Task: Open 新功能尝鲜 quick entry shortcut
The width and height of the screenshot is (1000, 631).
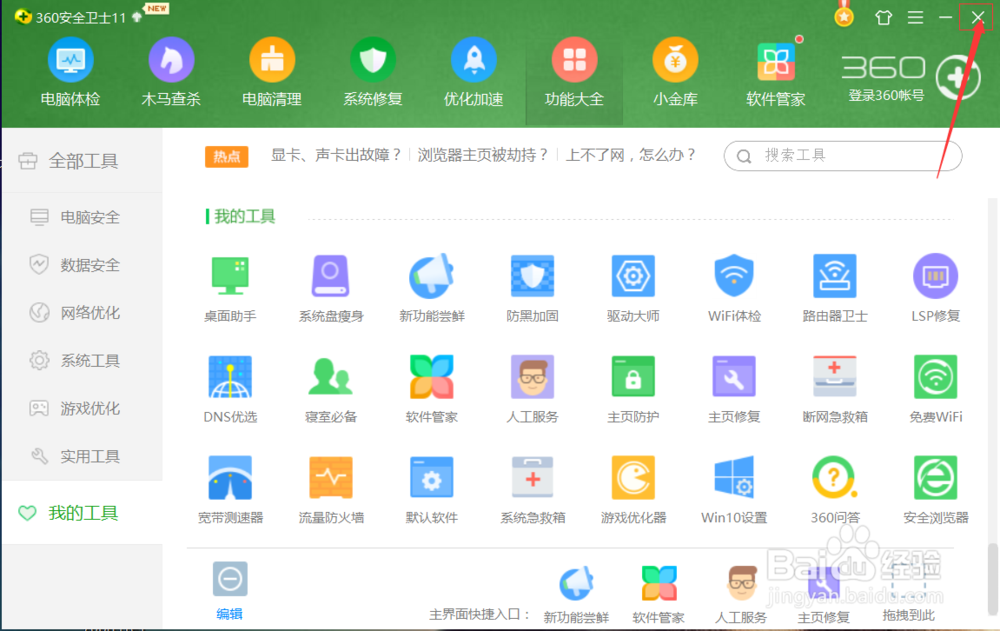Action: coord(577,594)
